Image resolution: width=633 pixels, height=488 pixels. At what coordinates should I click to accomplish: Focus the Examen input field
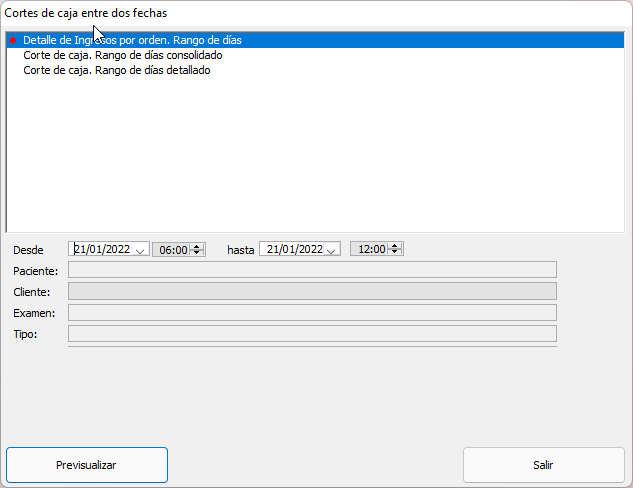pos(311,313)
